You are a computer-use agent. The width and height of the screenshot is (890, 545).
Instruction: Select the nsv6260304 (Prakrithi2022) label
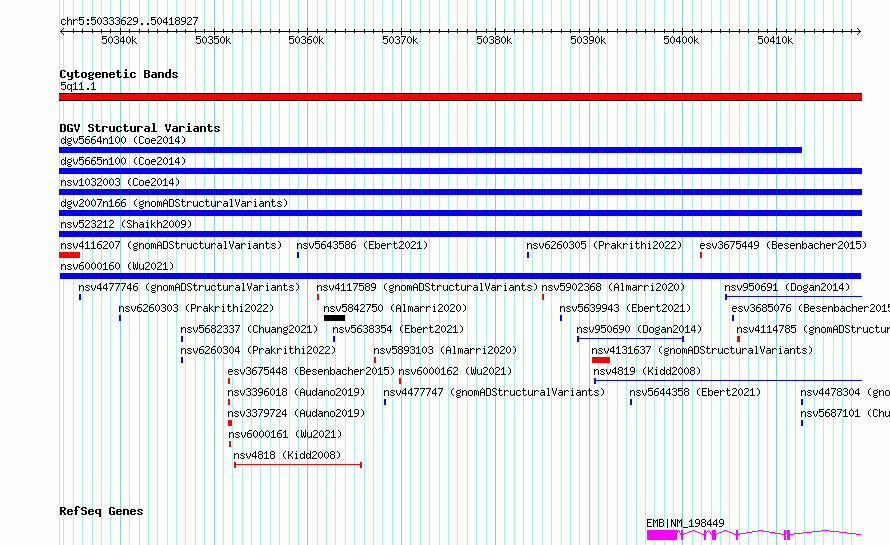tap(258, 350)
